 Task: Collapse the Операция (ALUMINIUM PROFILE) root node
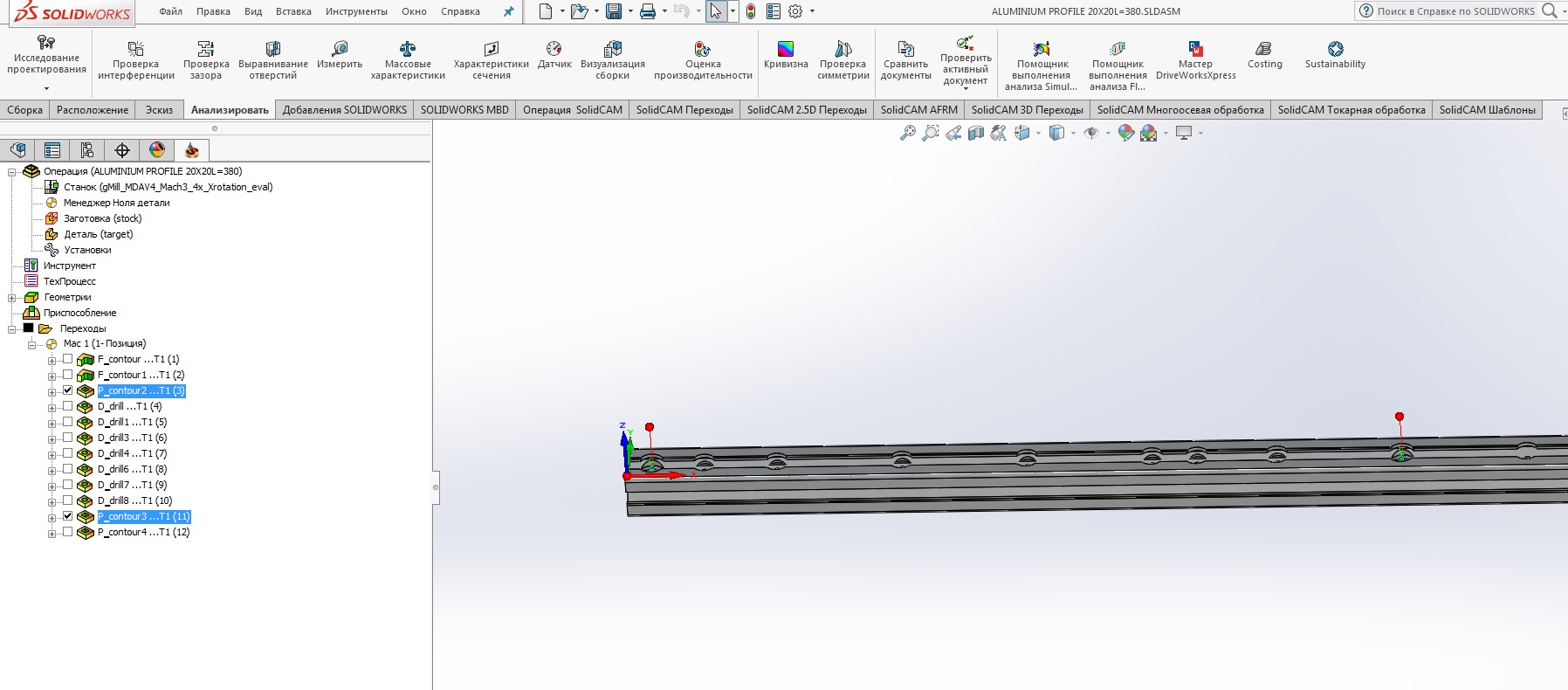[x=12, y=172]
